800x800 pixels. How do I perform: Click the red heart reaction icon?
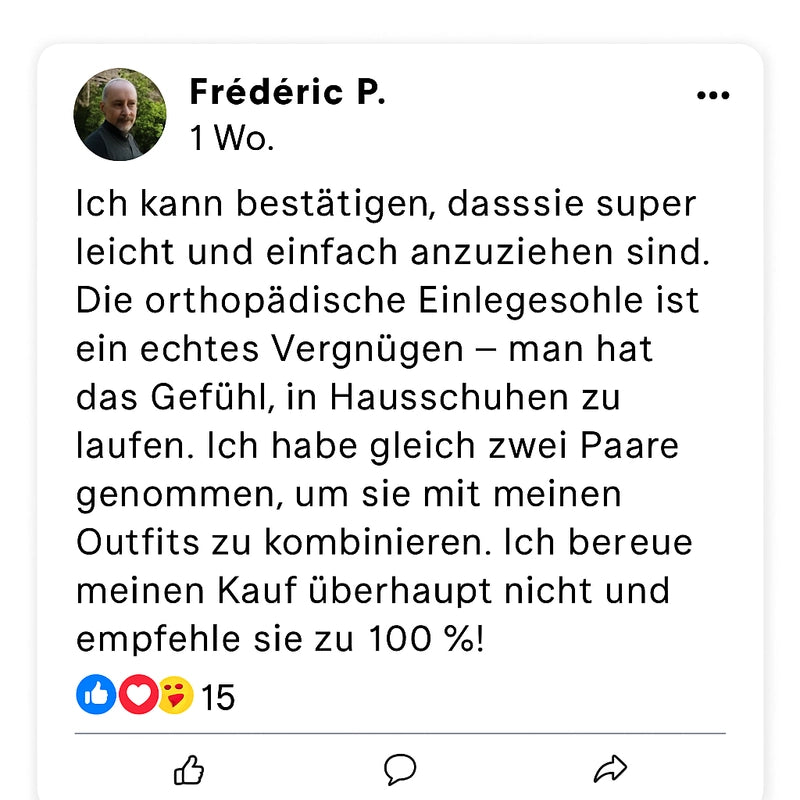pyautogui.click(x=138, y=694)
